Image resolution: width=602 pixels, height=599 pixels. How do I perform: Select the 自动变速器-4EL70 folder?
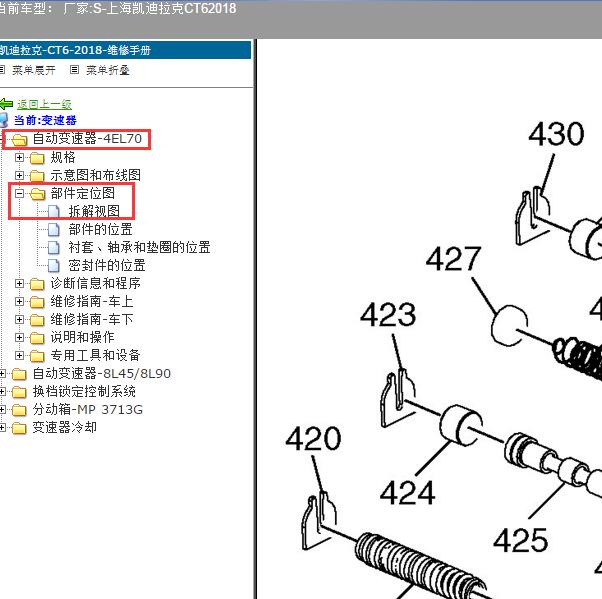click(x=87, y=139)
